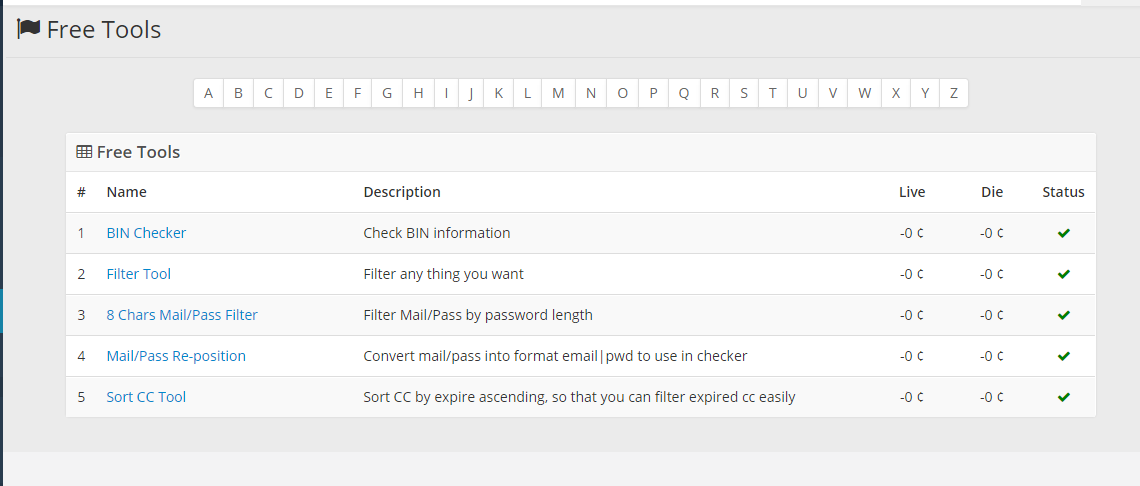Click the Name column header

(x=126, y=192)
